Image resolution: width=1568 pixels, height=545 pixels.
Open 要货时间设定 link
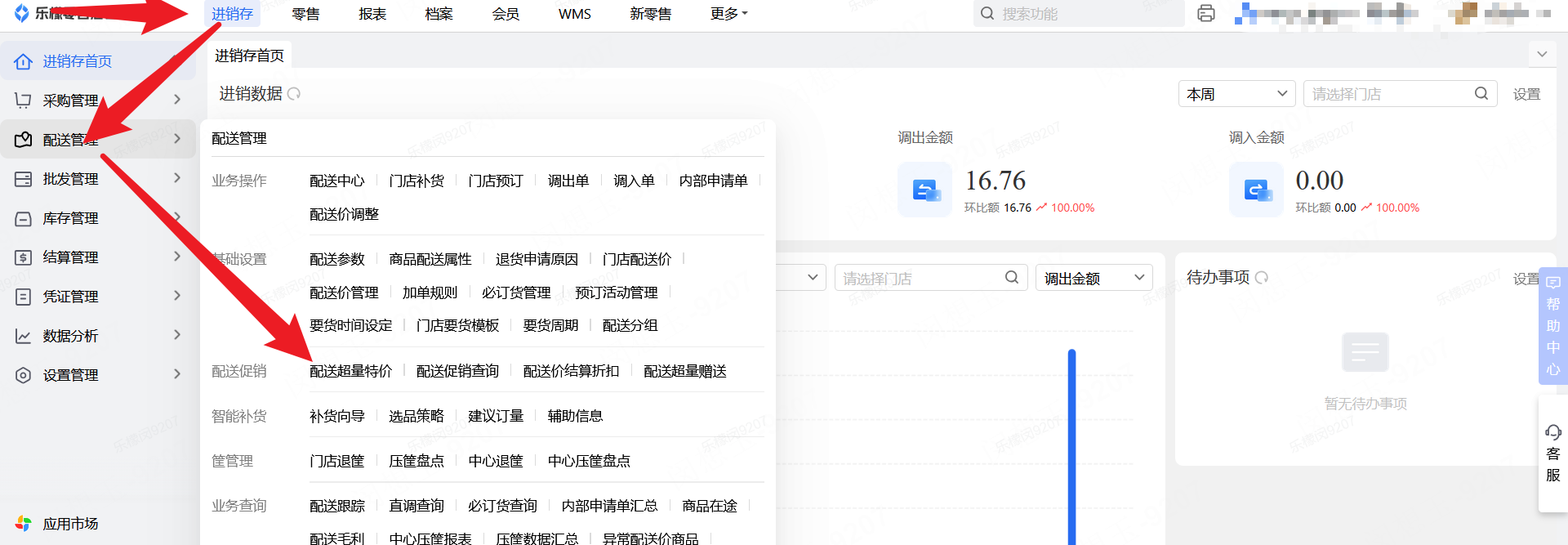(351, 325)
